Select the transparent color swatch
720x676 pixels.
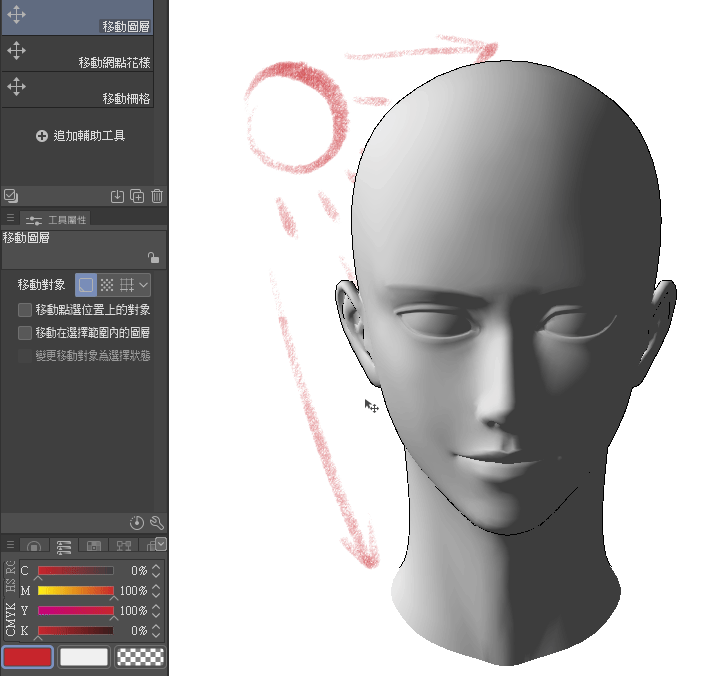pyautogui.click(x=140, y=657)
